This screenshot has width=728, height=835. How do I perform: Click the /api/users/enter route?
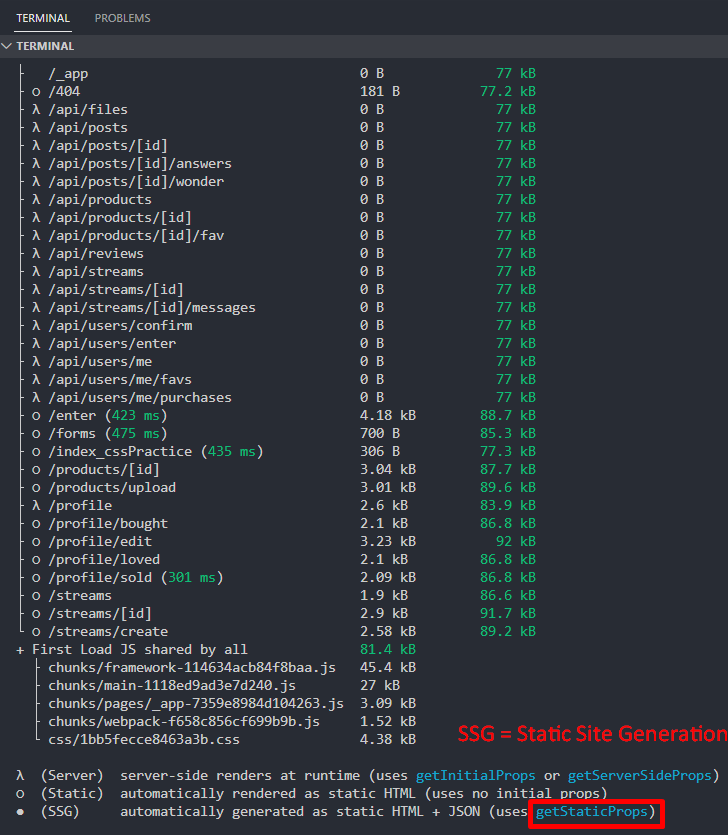pos(112,343)
